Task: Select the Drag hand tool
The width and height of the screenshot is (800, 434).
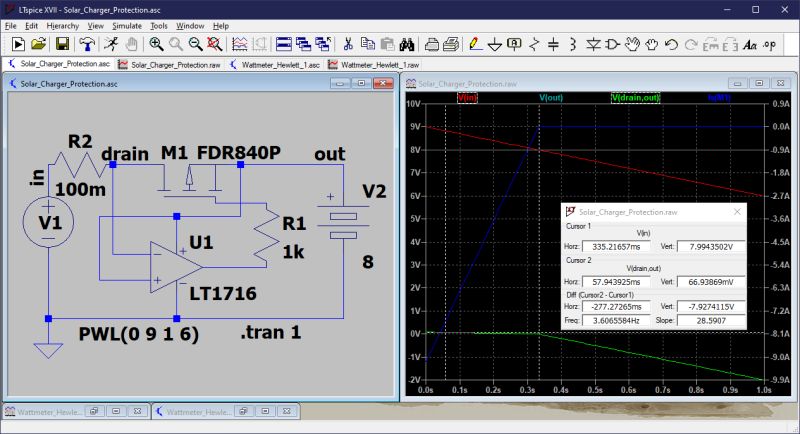Action: coord(652,44)
